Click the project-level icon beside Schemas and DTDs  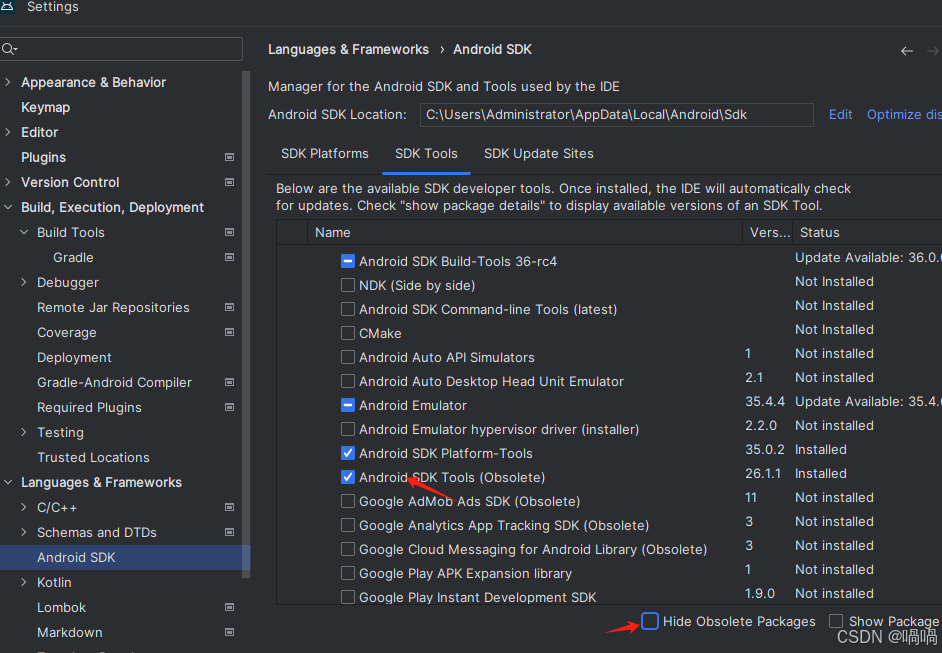(x=229, y=532)
